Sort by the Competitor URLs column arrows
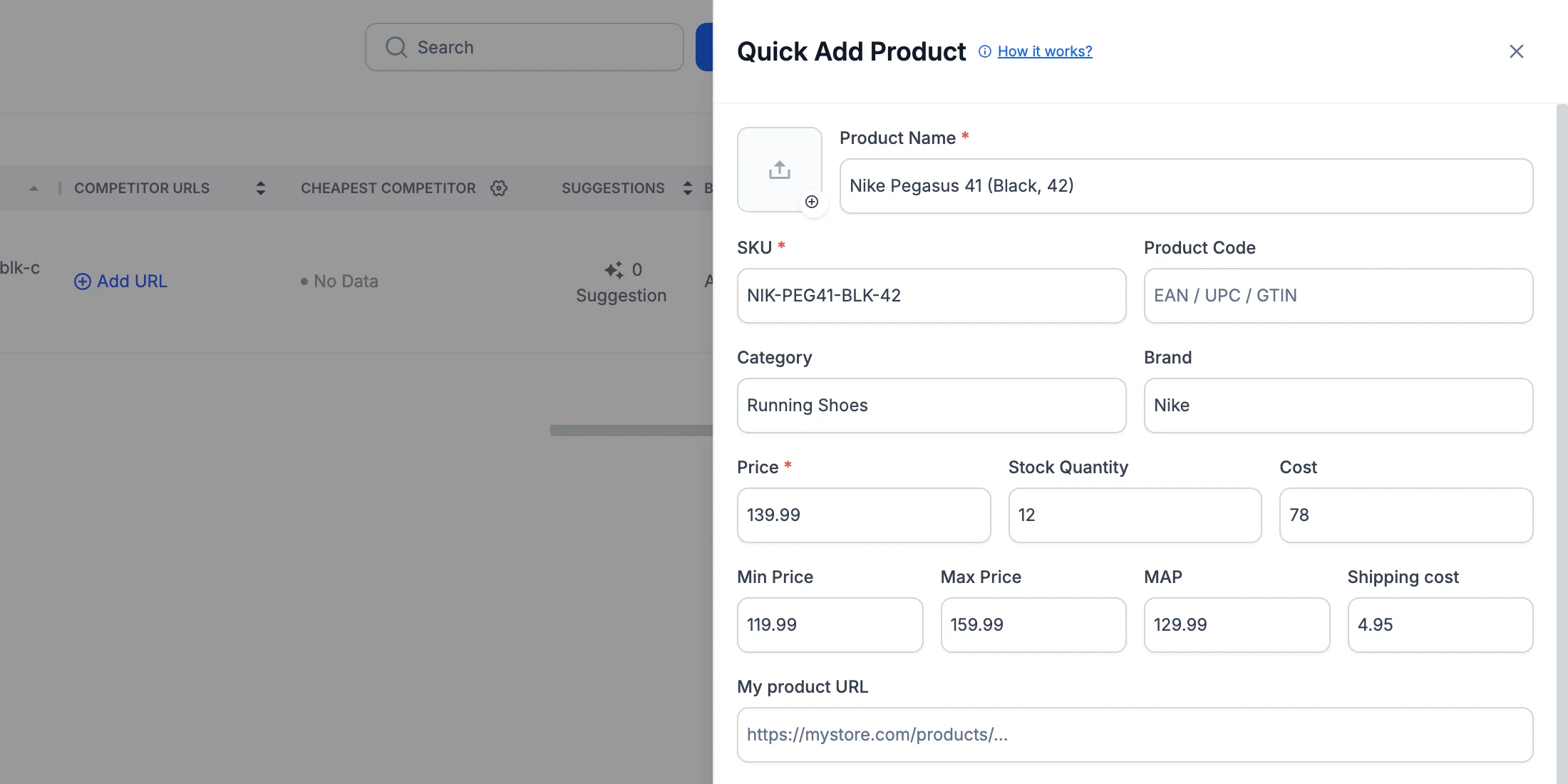The image size is (1568, 784). click(261, 188)
